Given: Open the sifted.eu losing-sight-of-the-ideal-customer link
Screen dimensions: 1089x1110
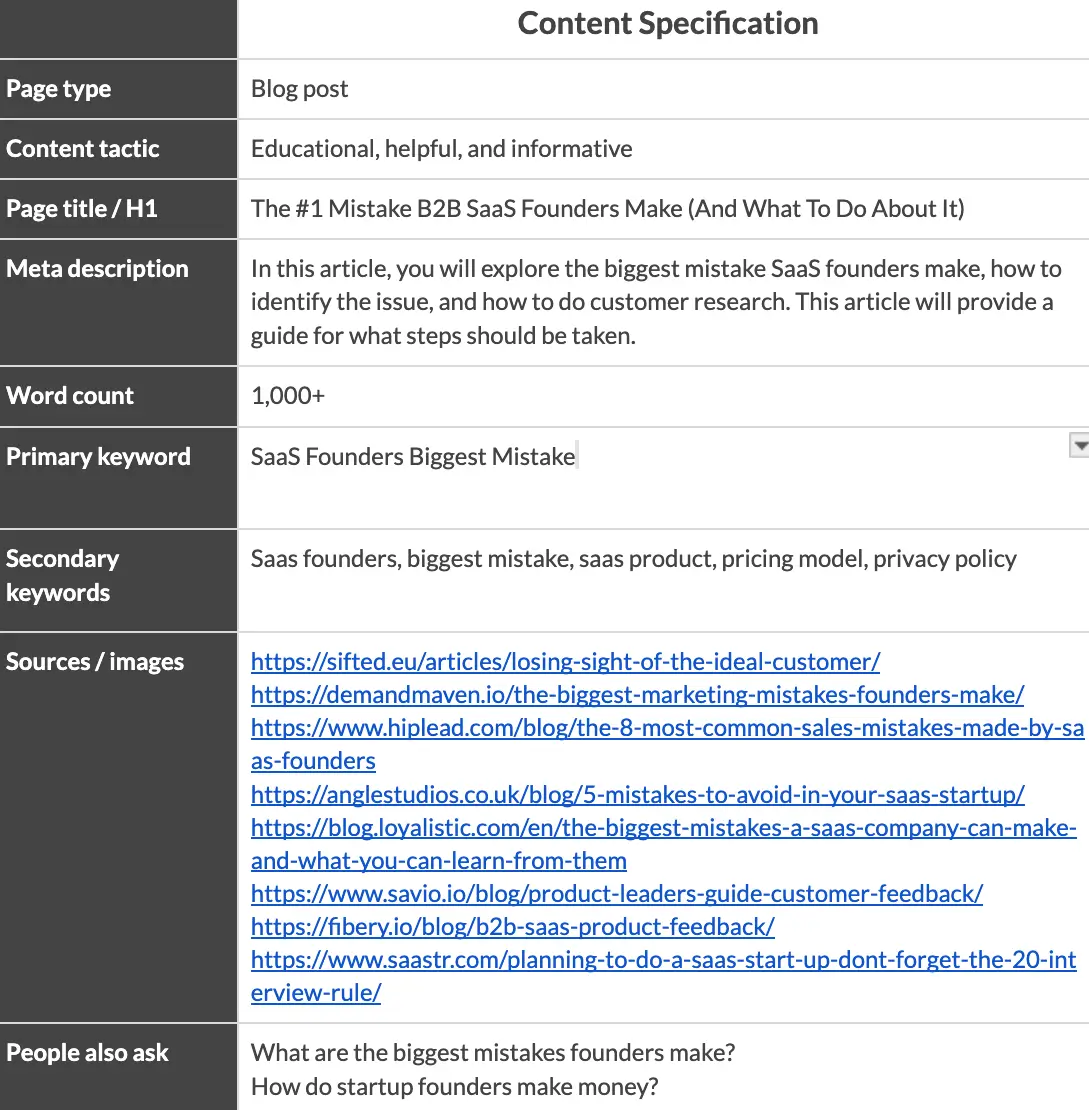Looking at the screenshot, I should tap(565, 662).
